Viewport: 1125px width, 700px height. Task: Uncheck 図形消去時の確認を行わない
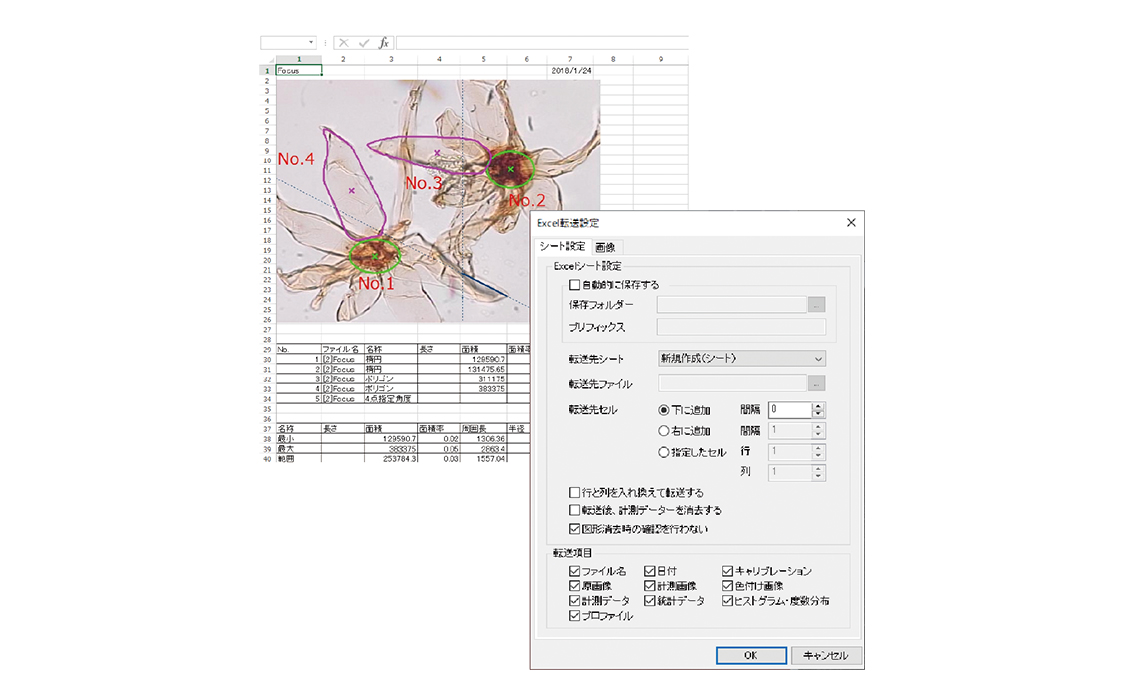[x=574, y=529]
